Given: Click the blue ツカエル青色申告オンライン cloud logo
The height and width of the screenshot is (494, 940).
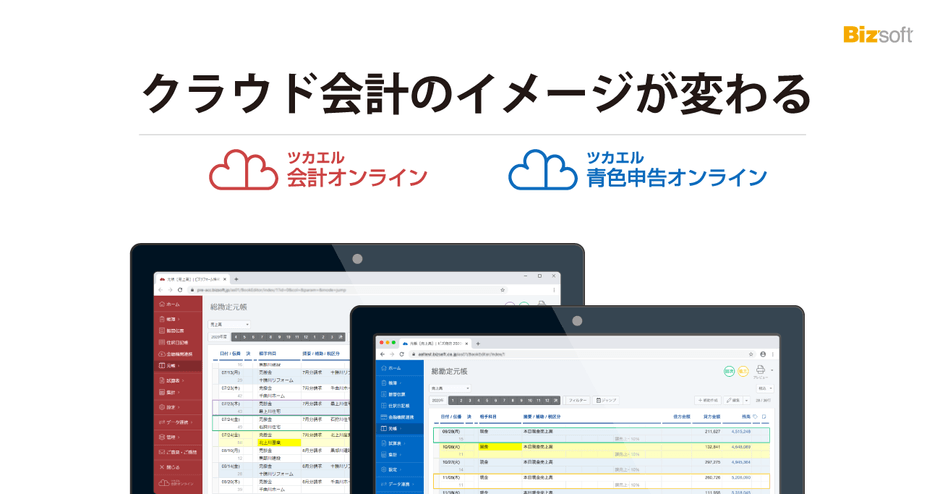Looking at the screenshot, I should (x=638, y=170).
